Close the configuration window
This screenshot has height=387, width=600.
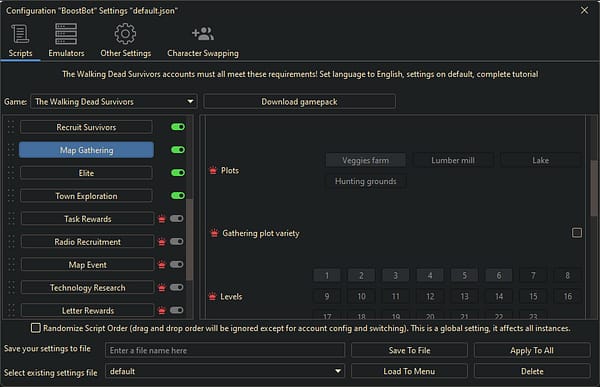coord(584,10)
